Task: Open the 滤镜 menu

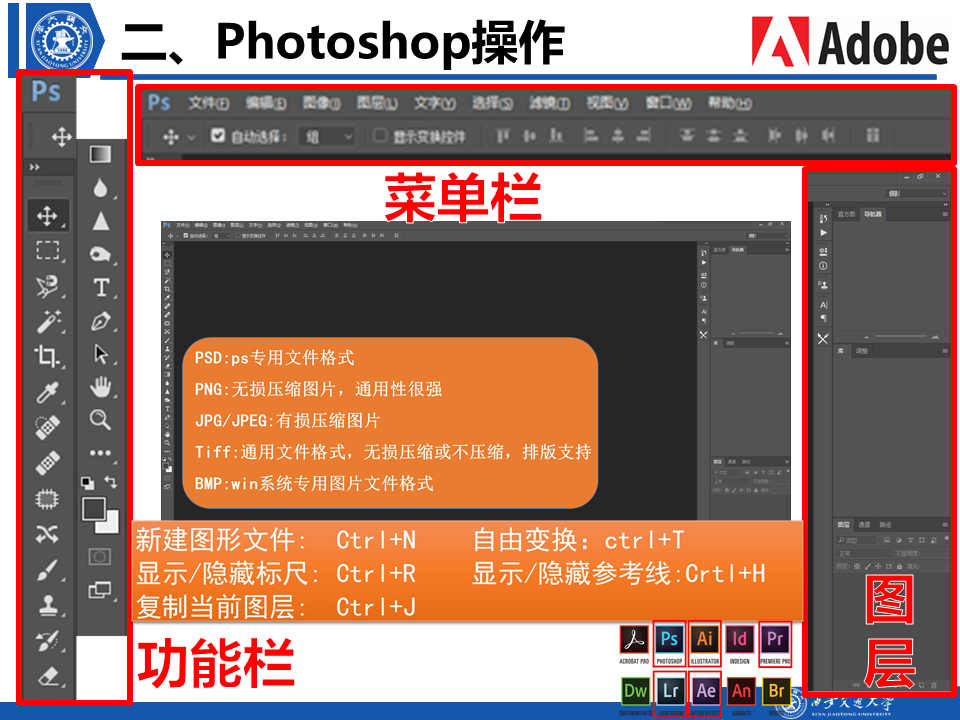Action: [x=549, y=103]
